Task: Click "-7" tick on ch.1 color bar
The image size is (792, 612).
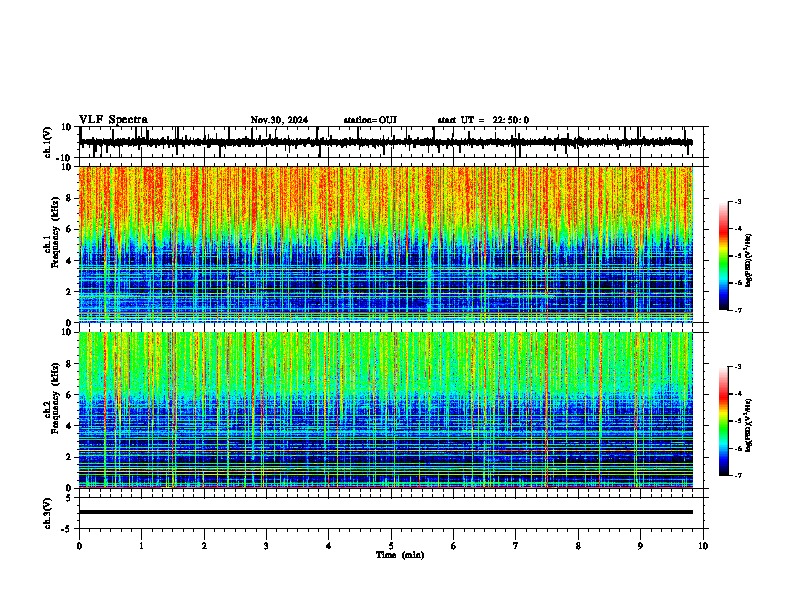Action: [738, 311]
